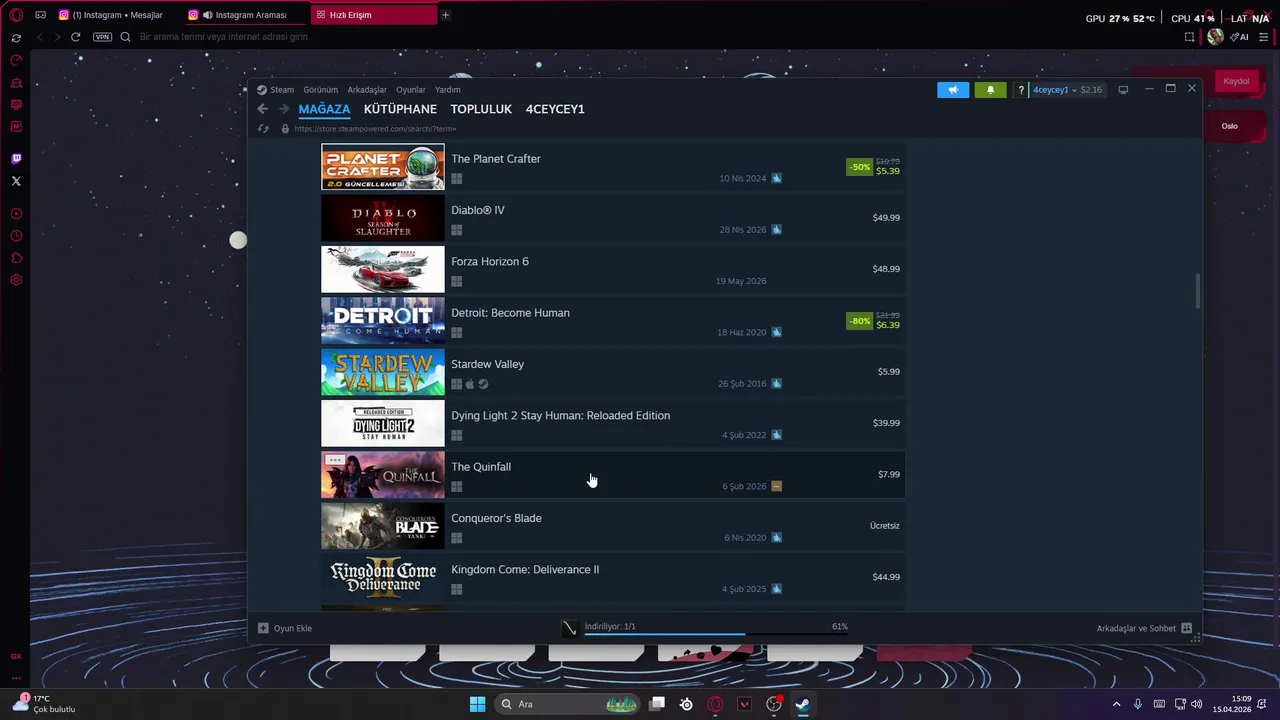Open Opera Easy Setup menu icon
This screenshot has width=1280, height=720.
coord(1263,37)
